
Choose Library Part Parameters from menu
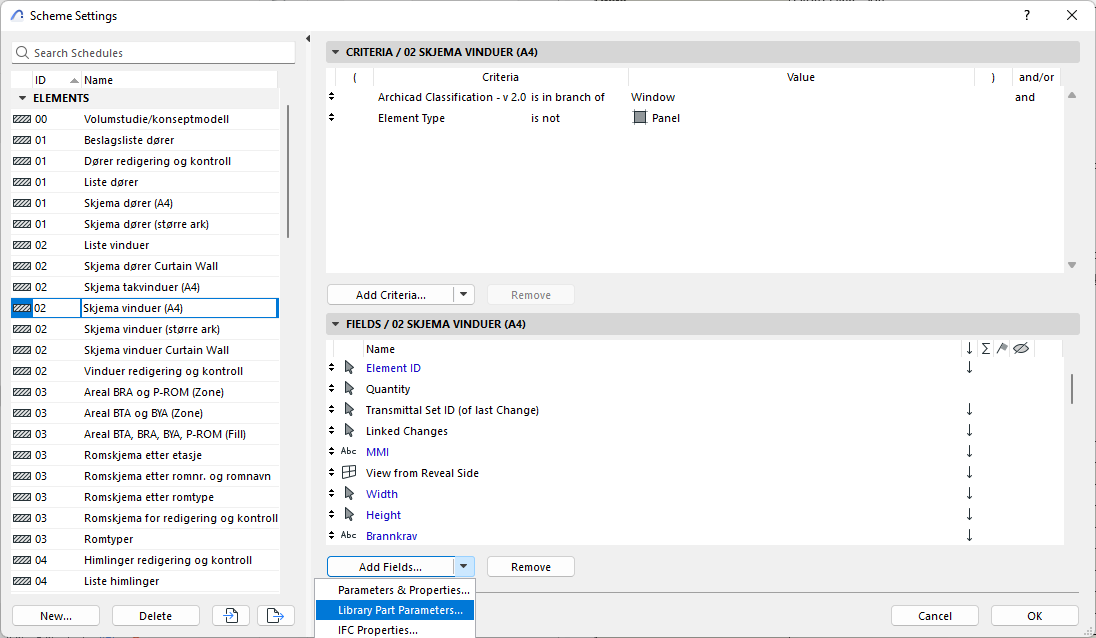(x=400, y=610)
